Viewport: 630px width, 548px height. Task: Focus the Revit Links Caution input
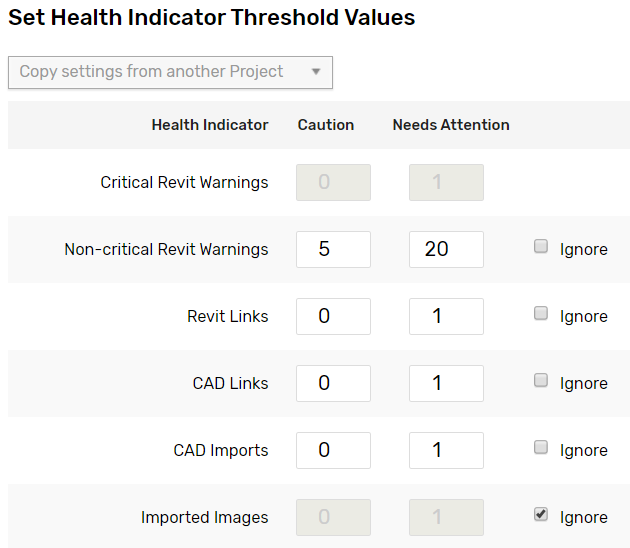coord(333,316)
